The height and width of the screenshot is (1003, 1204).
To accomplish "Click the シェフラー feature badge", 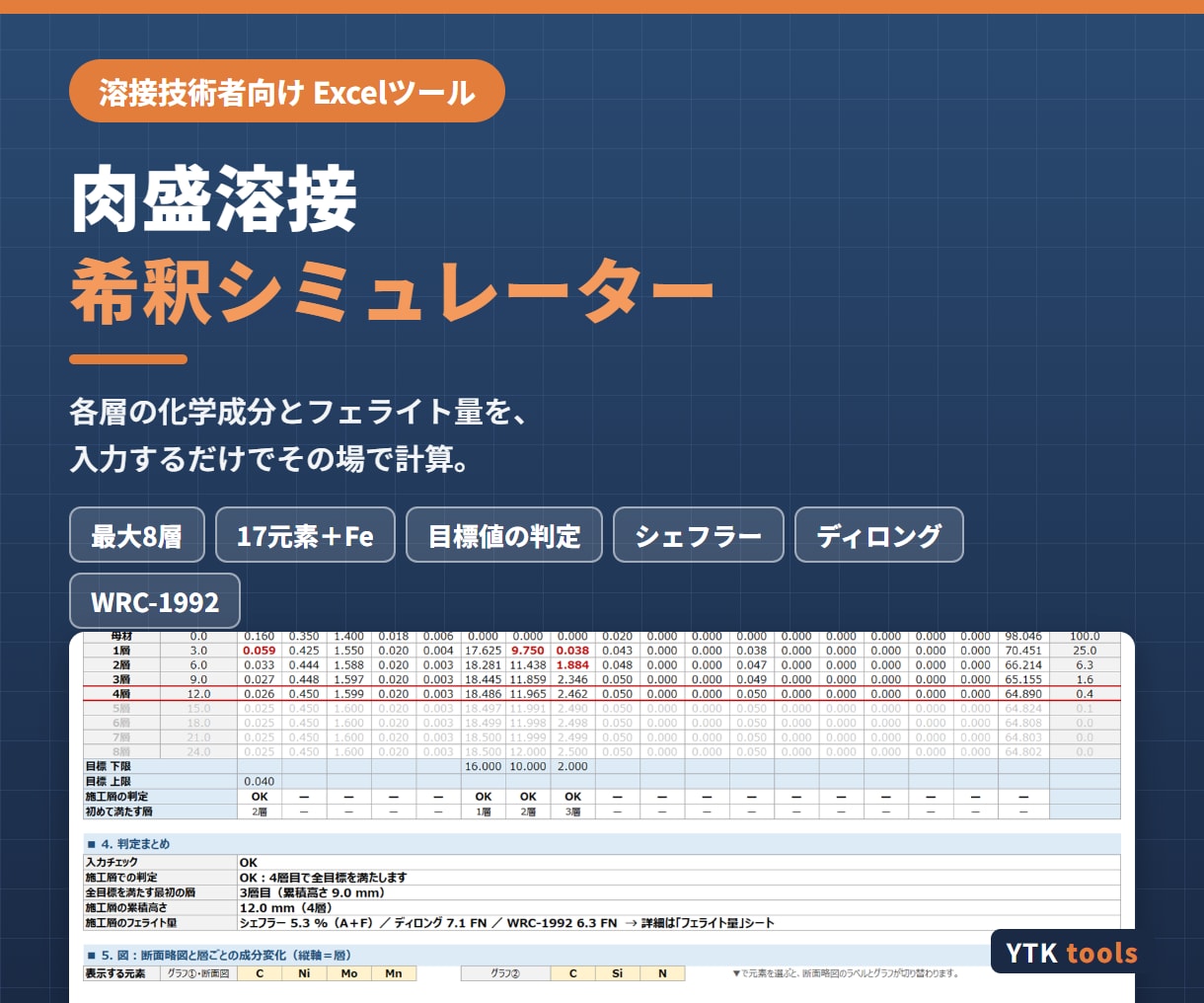I will (x=699, y=535).
